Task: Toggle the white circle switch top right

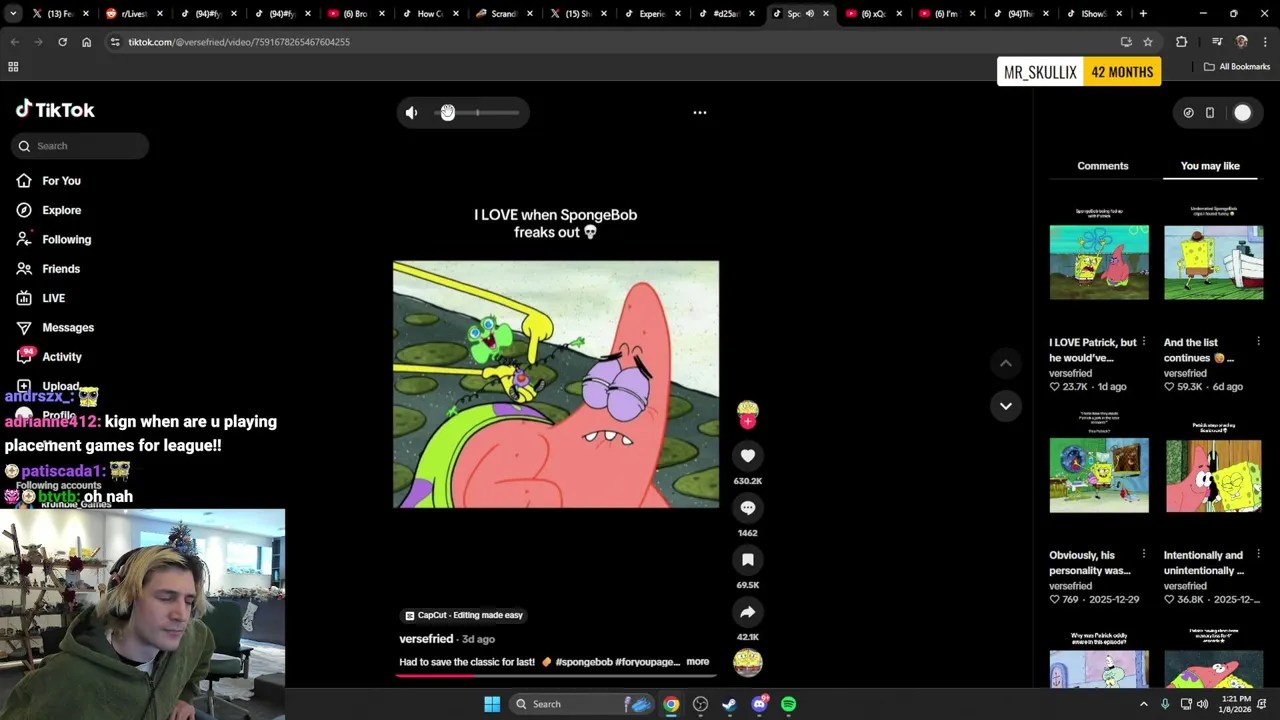Action: click(x=1242, y=113)
